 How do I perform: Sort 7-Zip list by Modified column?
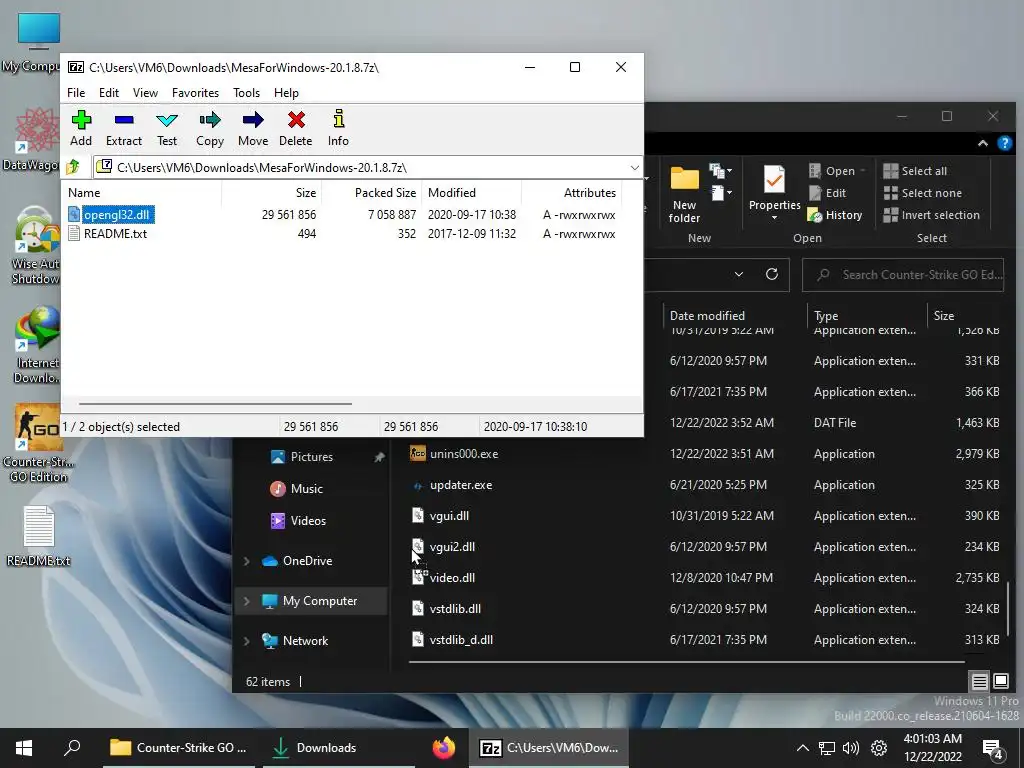(x=472, y=193)
